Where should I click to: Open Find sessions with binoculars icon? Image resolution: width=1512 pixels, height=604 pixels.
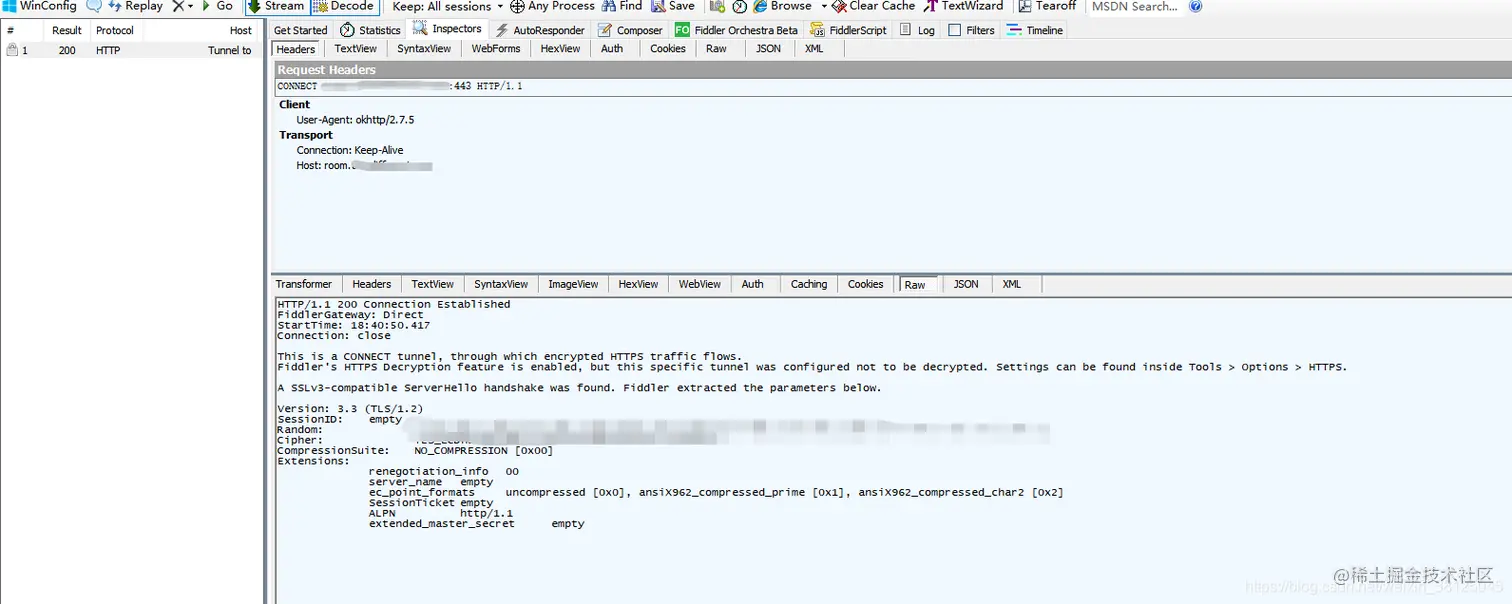tap(622, 6)
